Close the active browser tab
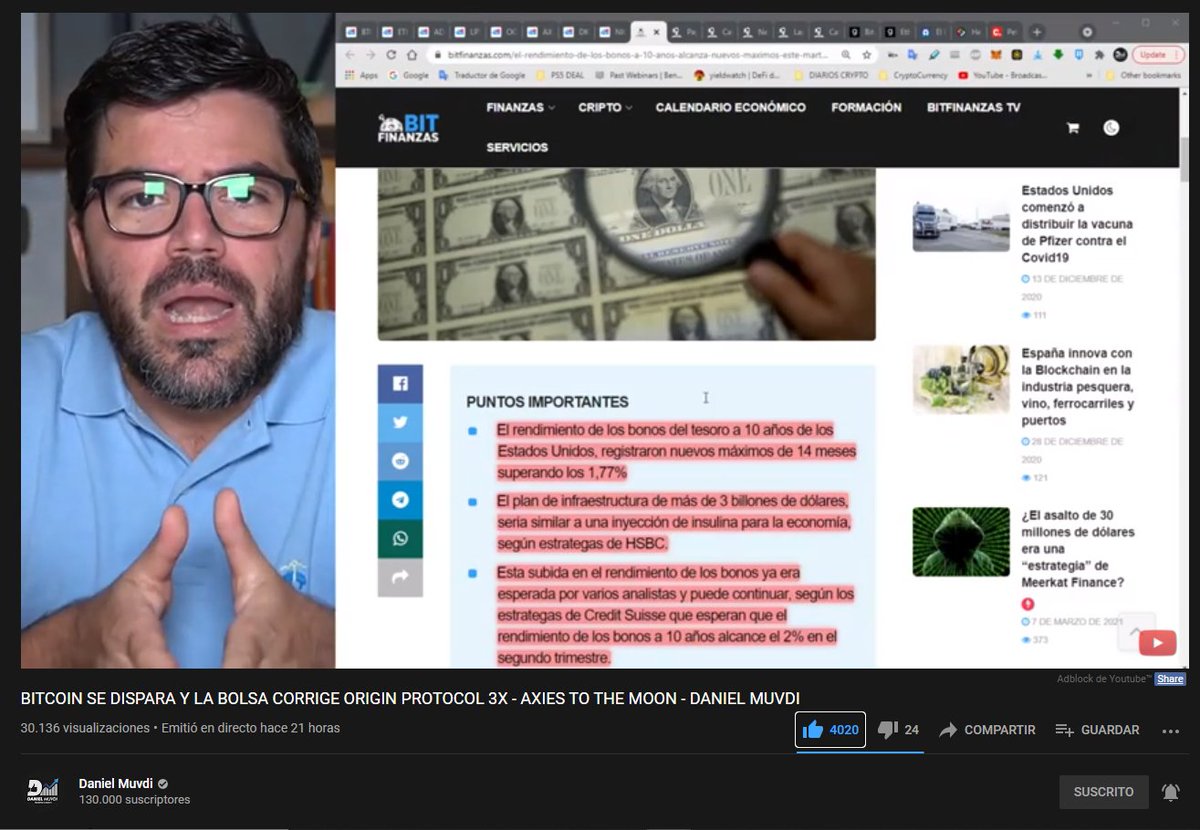This screenshot has width=1200, height=830. point(656,32)
